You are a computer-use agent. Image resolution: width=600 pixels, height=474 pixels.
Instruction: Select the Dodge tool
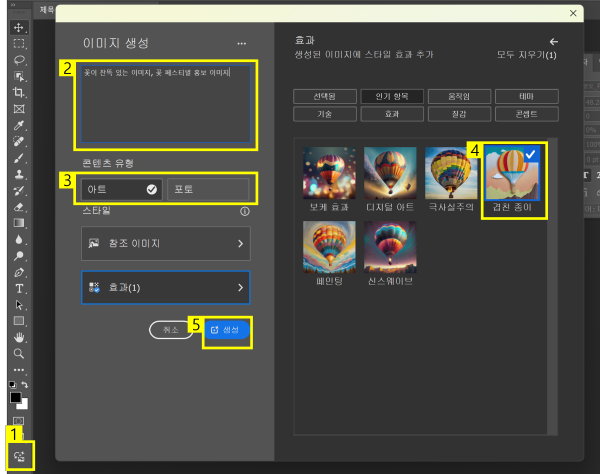[x=18, y=256]
